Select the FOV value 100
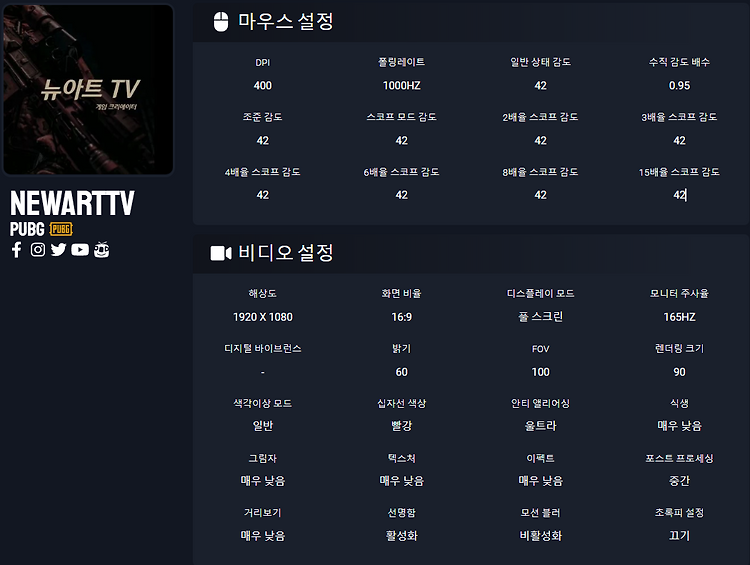750x565 pixels. (x=540, y=372)
